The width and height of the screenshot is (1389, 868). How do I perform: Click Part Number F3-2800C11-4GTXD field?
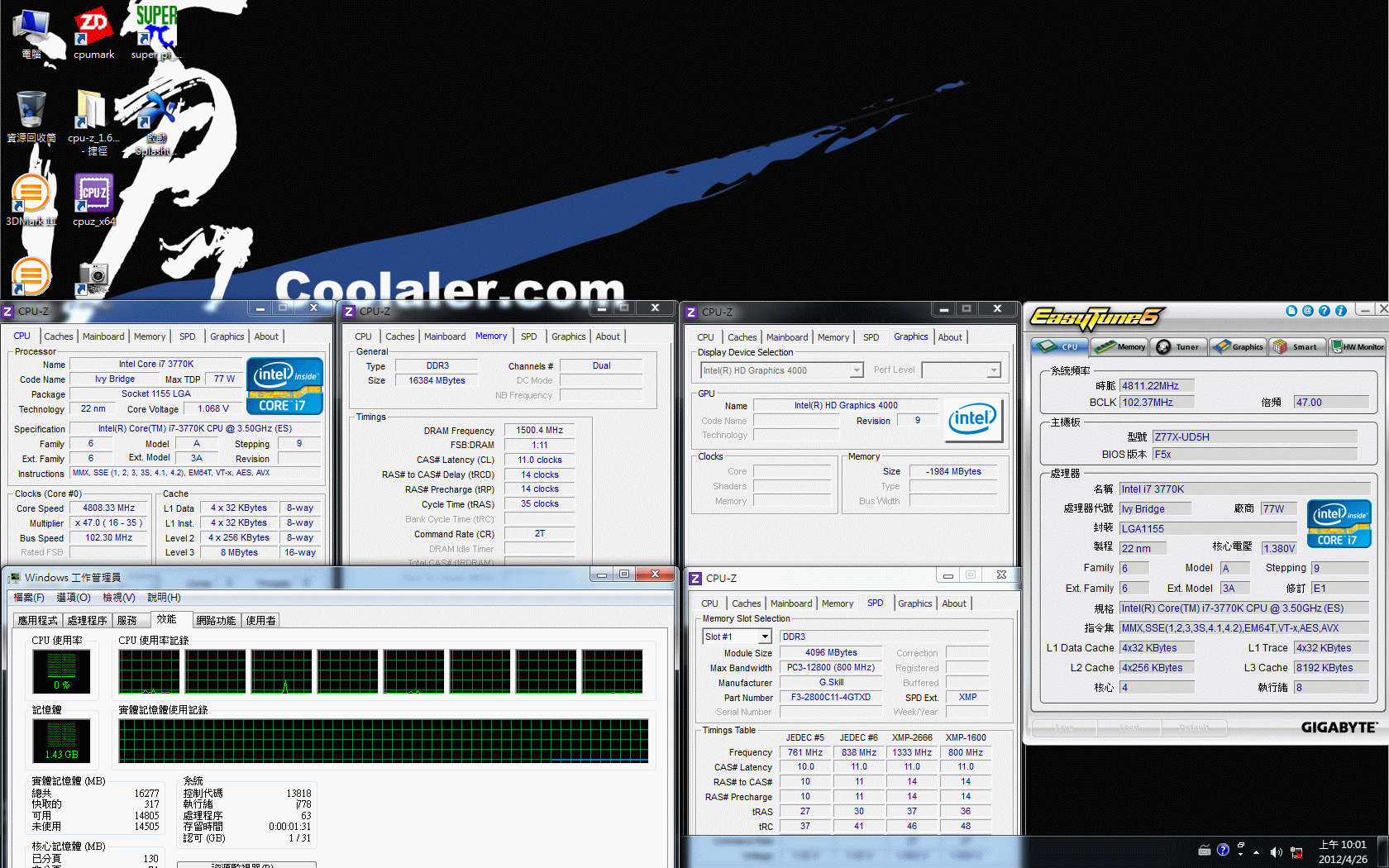click(x=831, y=698)
